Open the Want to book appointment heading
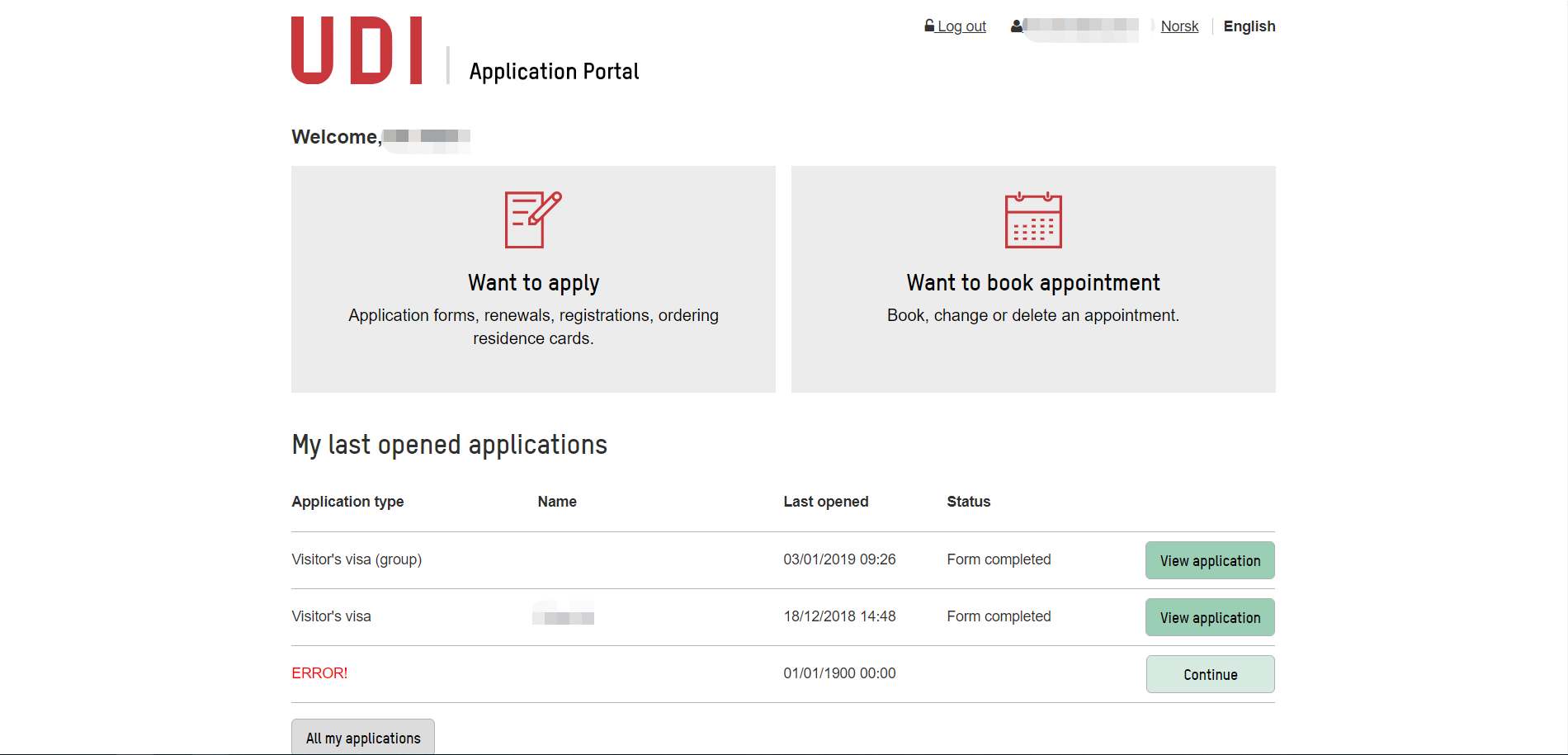1568x755 pixels. pyautogui.click(x=1033, y=283)
